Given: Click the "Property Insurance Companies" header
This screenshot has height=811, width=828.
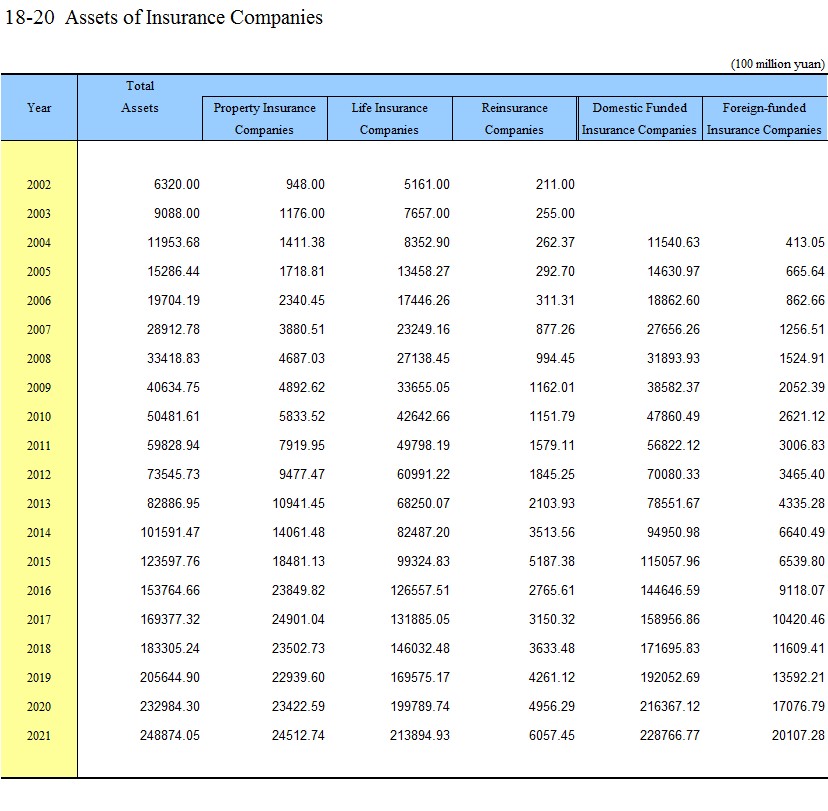Looking at the screenshot, I should 264,118.
